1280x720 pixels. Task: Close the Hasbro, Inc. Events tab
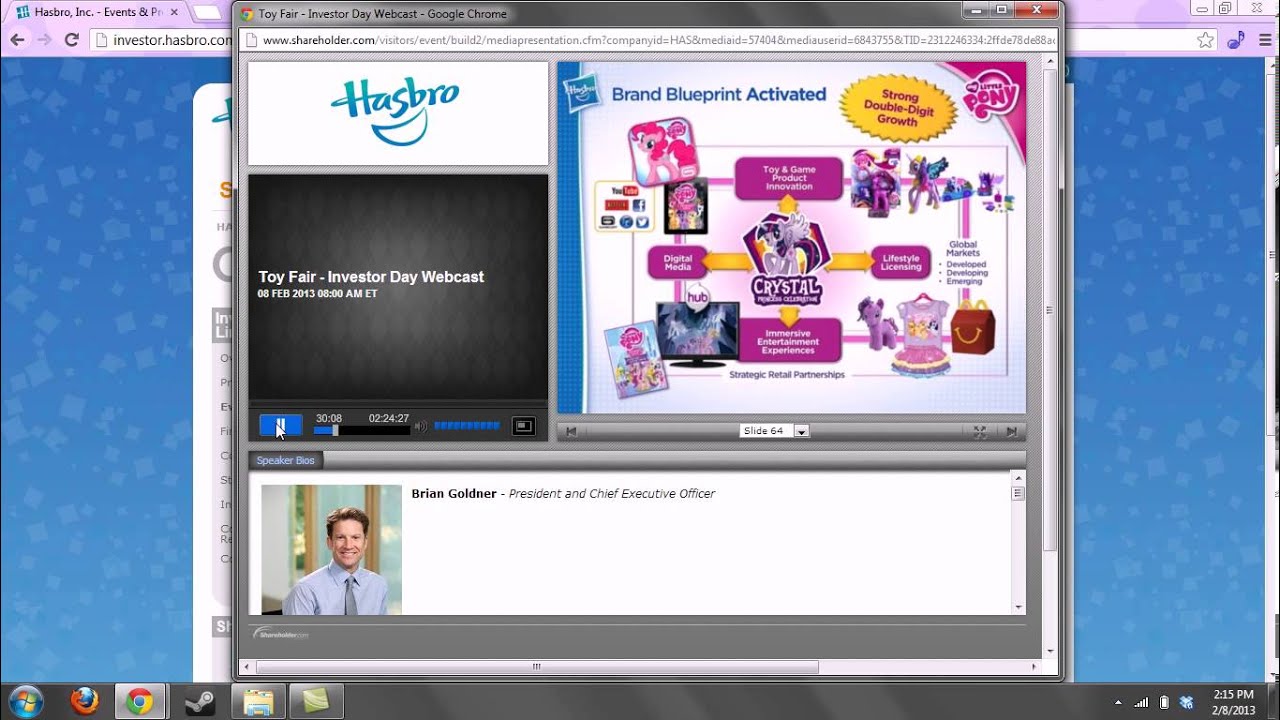[174, 12]
